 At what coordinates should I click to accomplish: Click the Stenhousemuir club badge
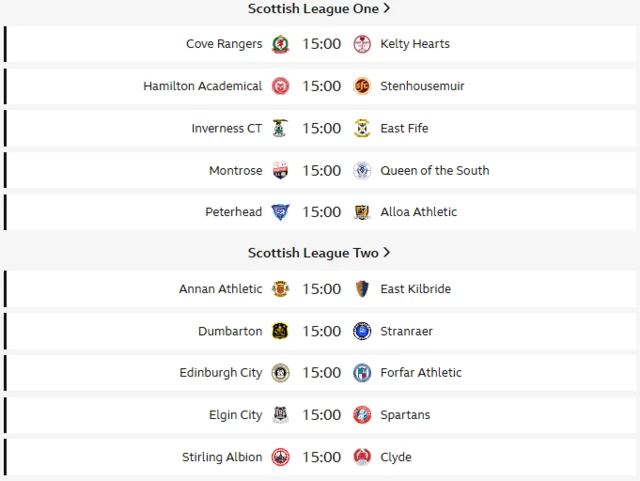[362, 86]
